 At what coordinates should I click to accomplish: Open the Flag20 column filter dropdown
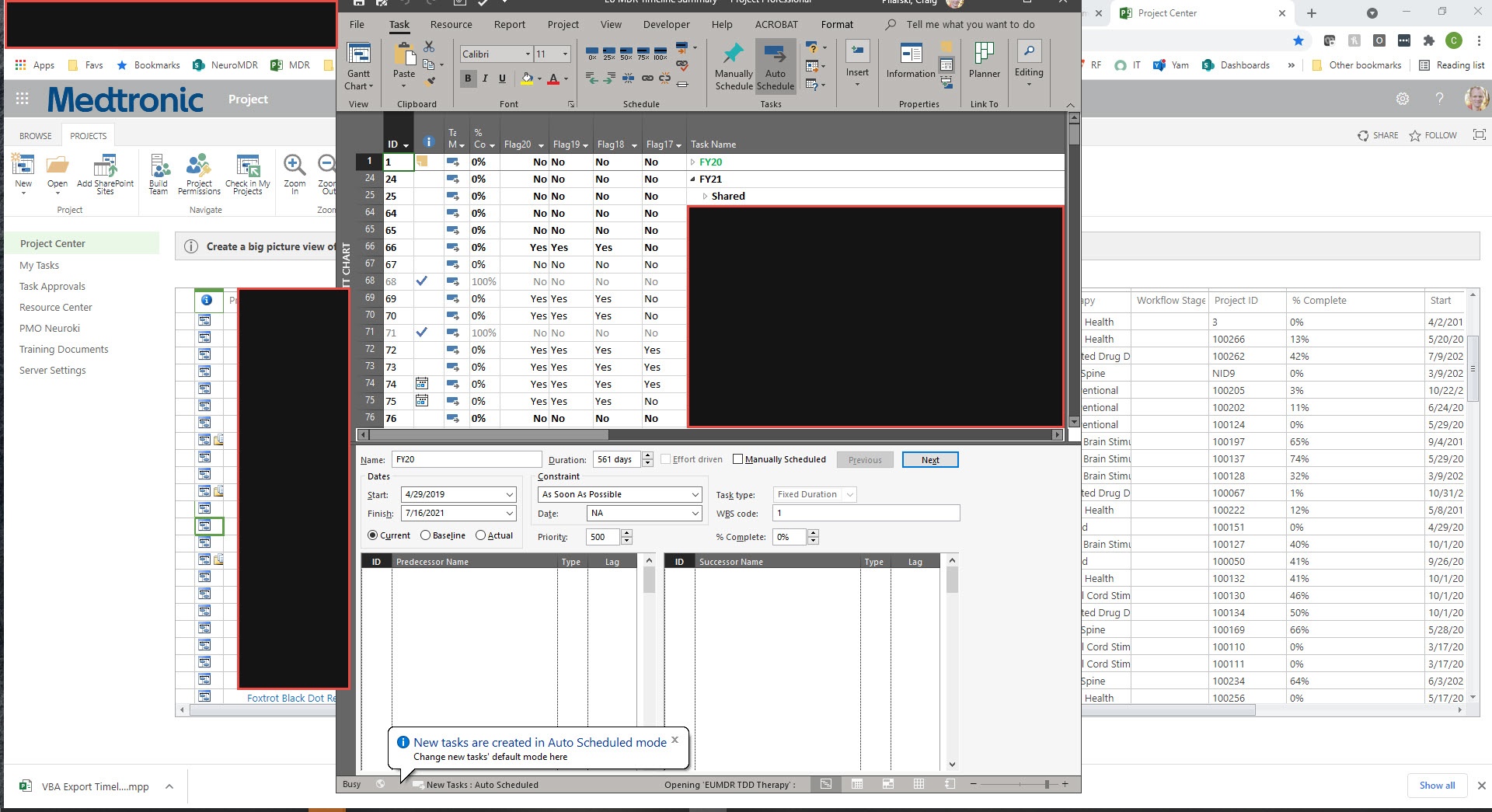[541, 145]
